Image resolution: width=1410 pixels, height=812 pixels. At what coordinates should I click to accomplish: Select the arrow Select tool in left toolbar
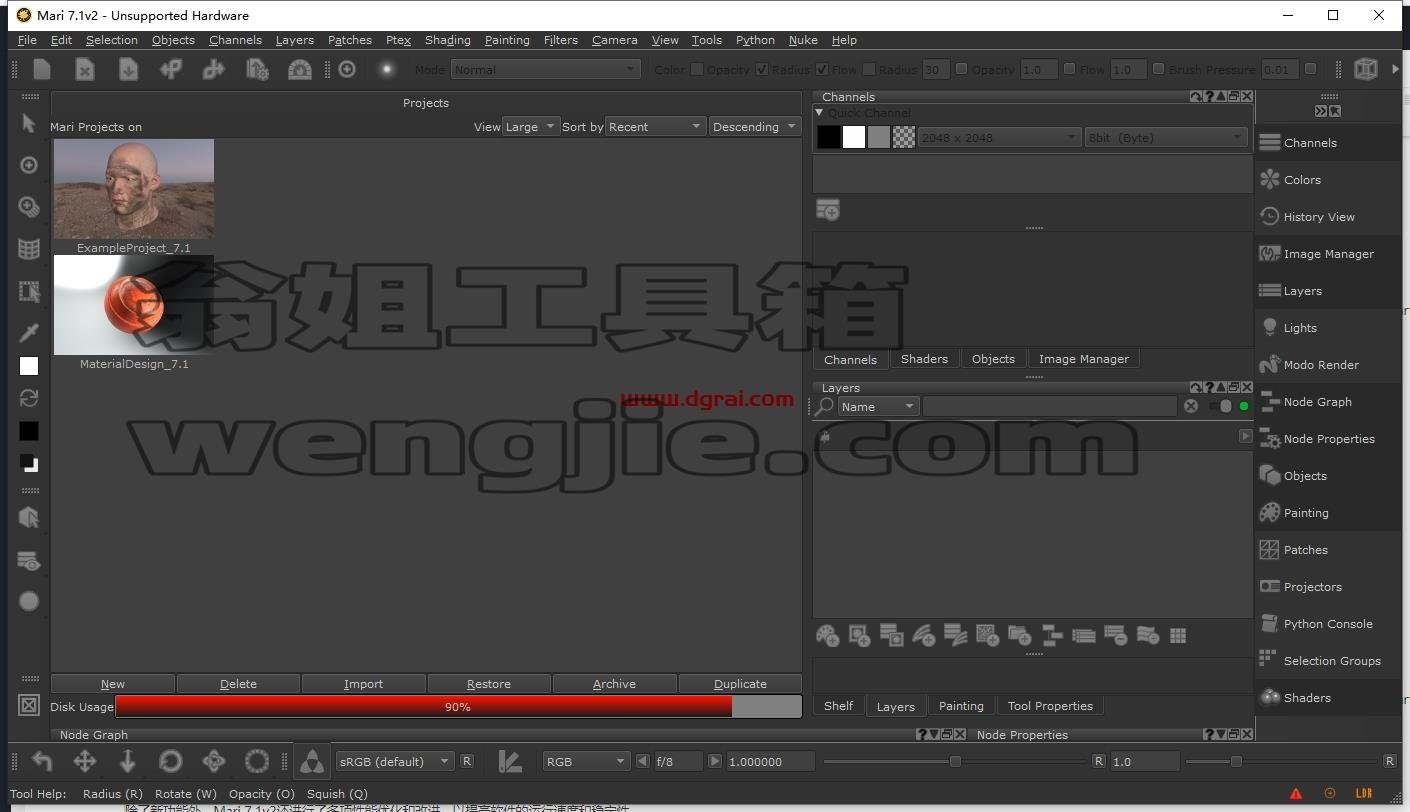pos(29,123)
